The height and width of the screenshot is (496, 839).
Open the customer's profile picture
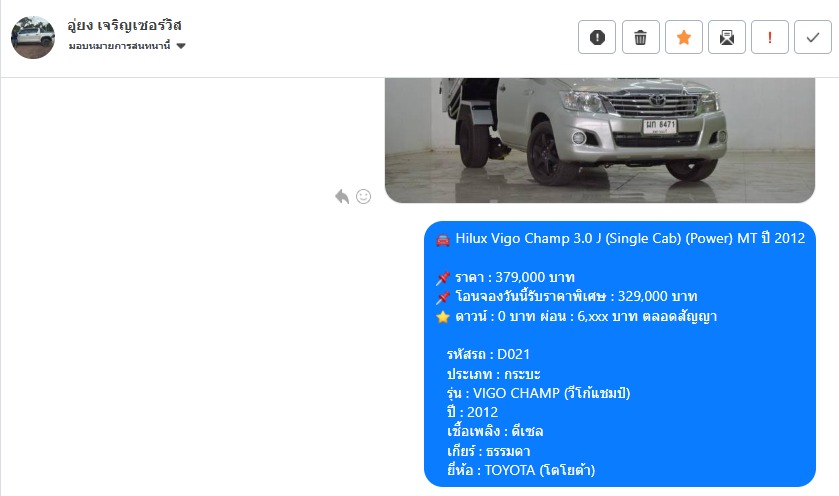point(33,37)
